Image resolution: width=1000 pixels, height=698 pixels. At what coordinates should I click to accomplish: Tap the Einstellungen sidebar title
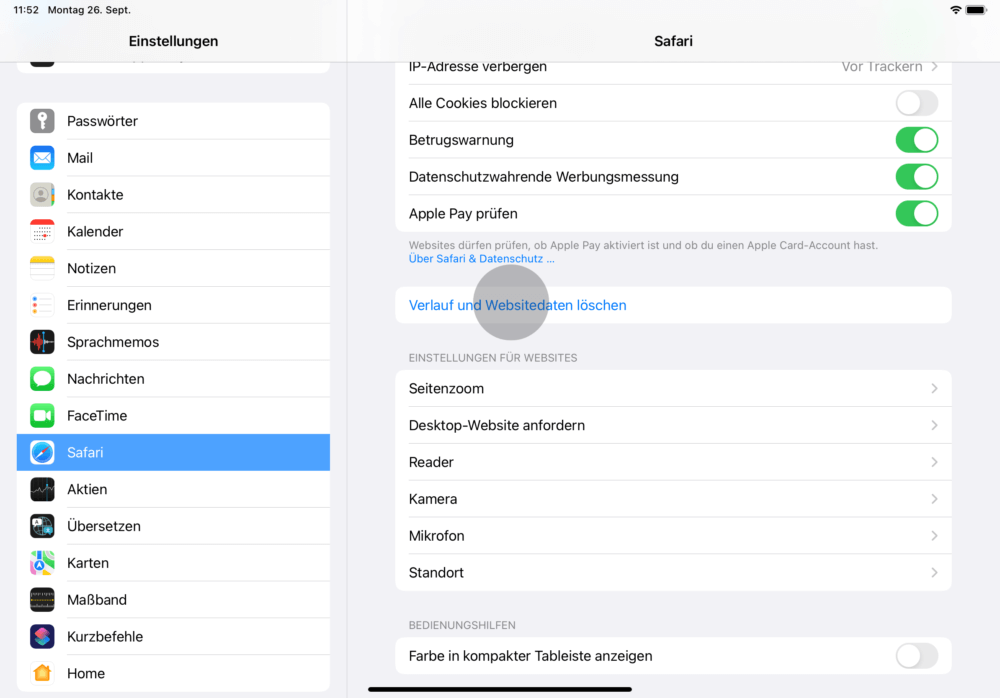[x=173, y=41]
